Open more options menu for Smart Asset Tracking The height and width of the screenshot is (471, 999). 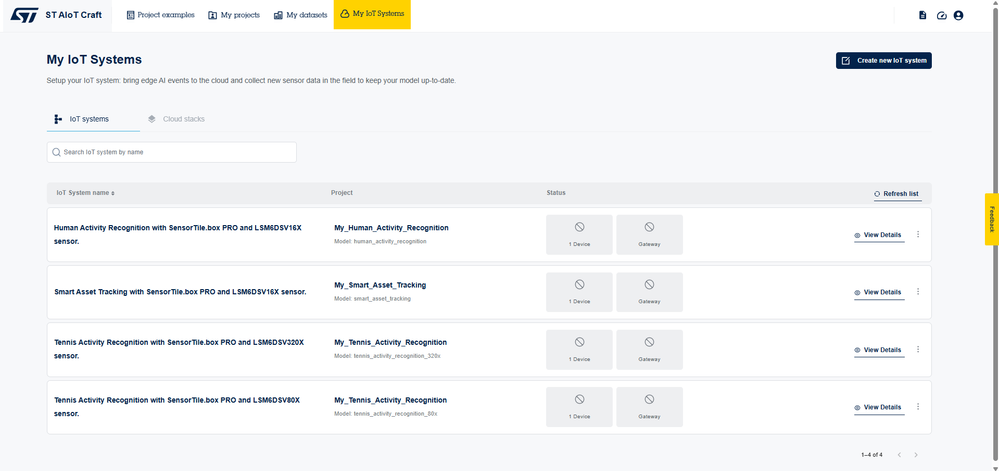coord(918,292)
